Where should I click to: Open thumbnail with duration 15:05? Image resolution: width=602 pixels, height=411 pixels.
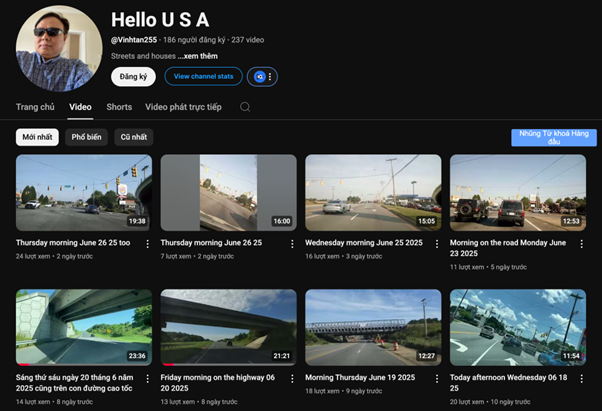(x=373, y=193)
